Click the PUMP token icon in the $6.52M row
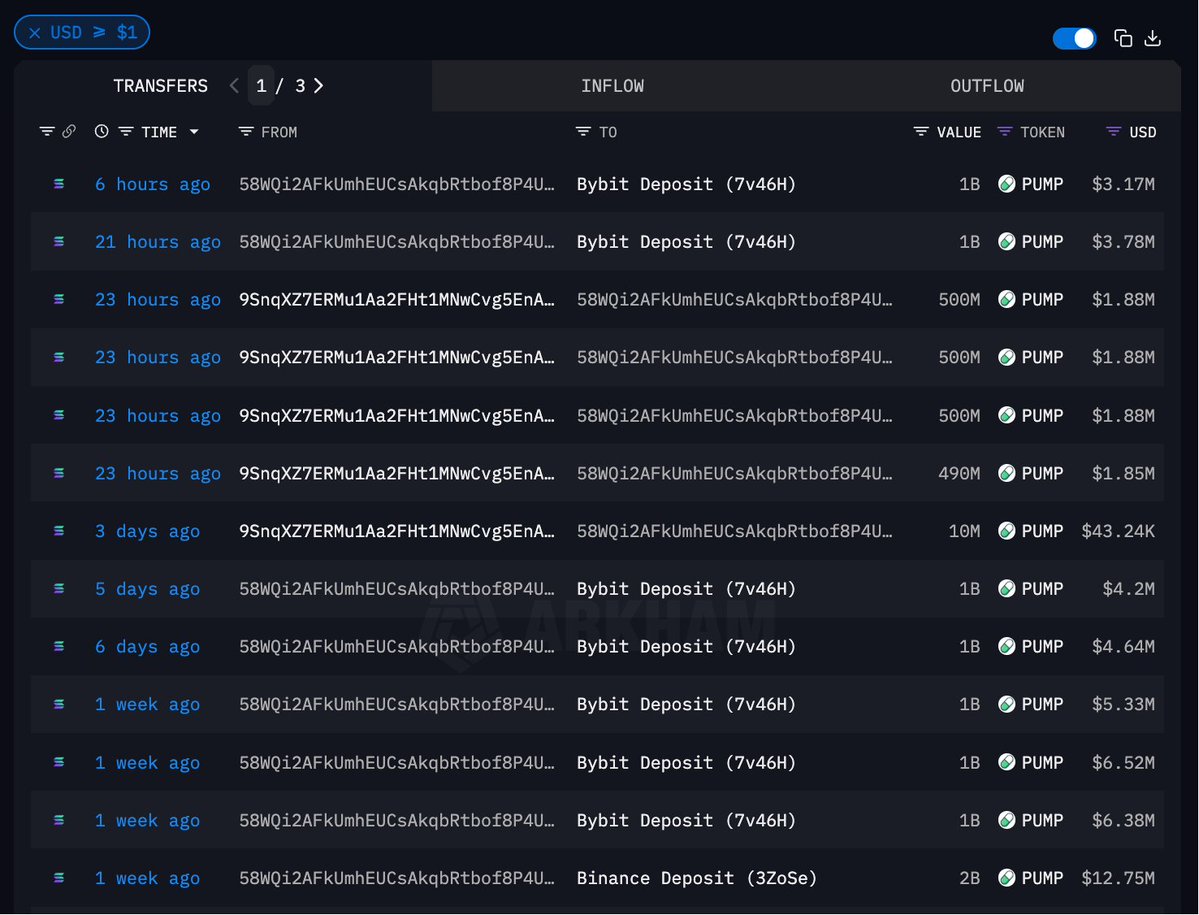 (1006, 762)
